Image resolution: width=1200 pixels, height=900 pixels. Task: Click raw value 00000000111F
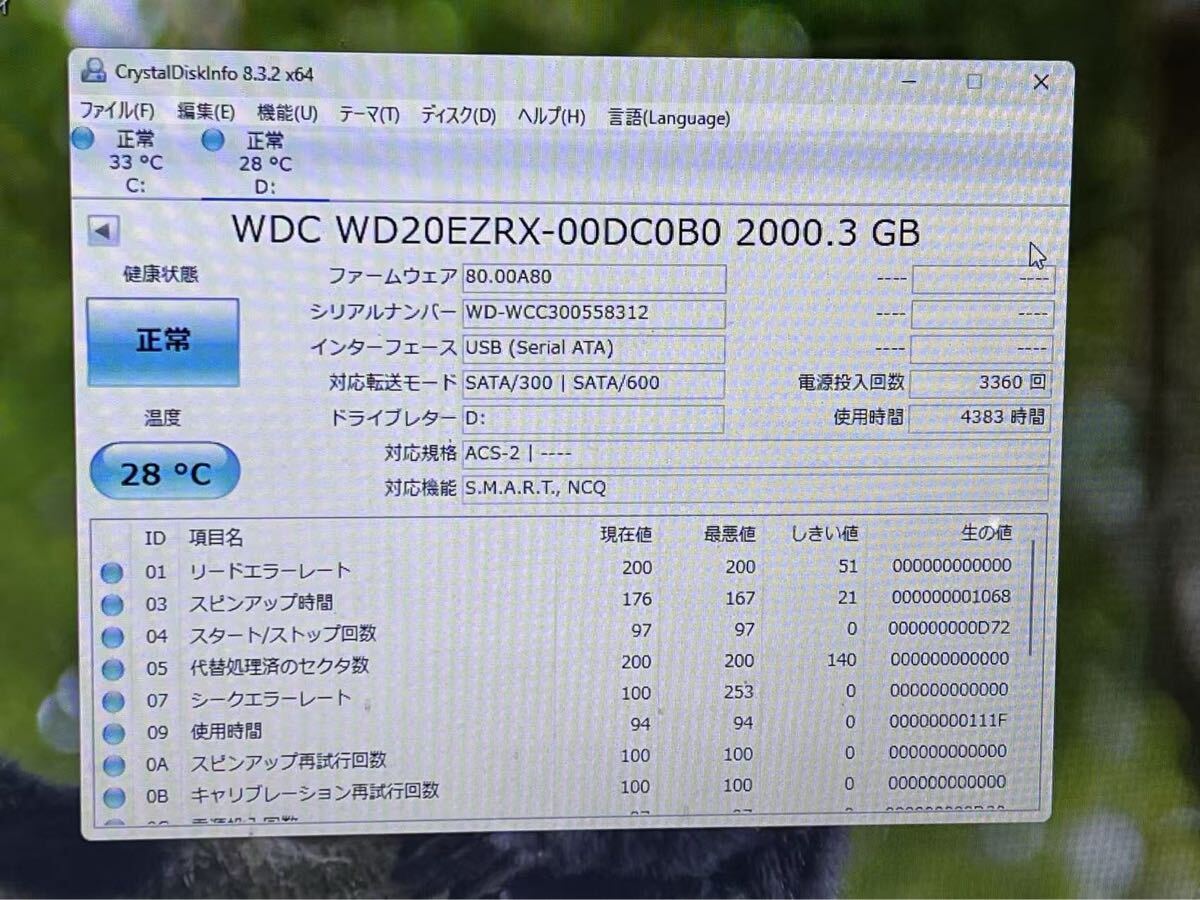[x=950, y=720]
